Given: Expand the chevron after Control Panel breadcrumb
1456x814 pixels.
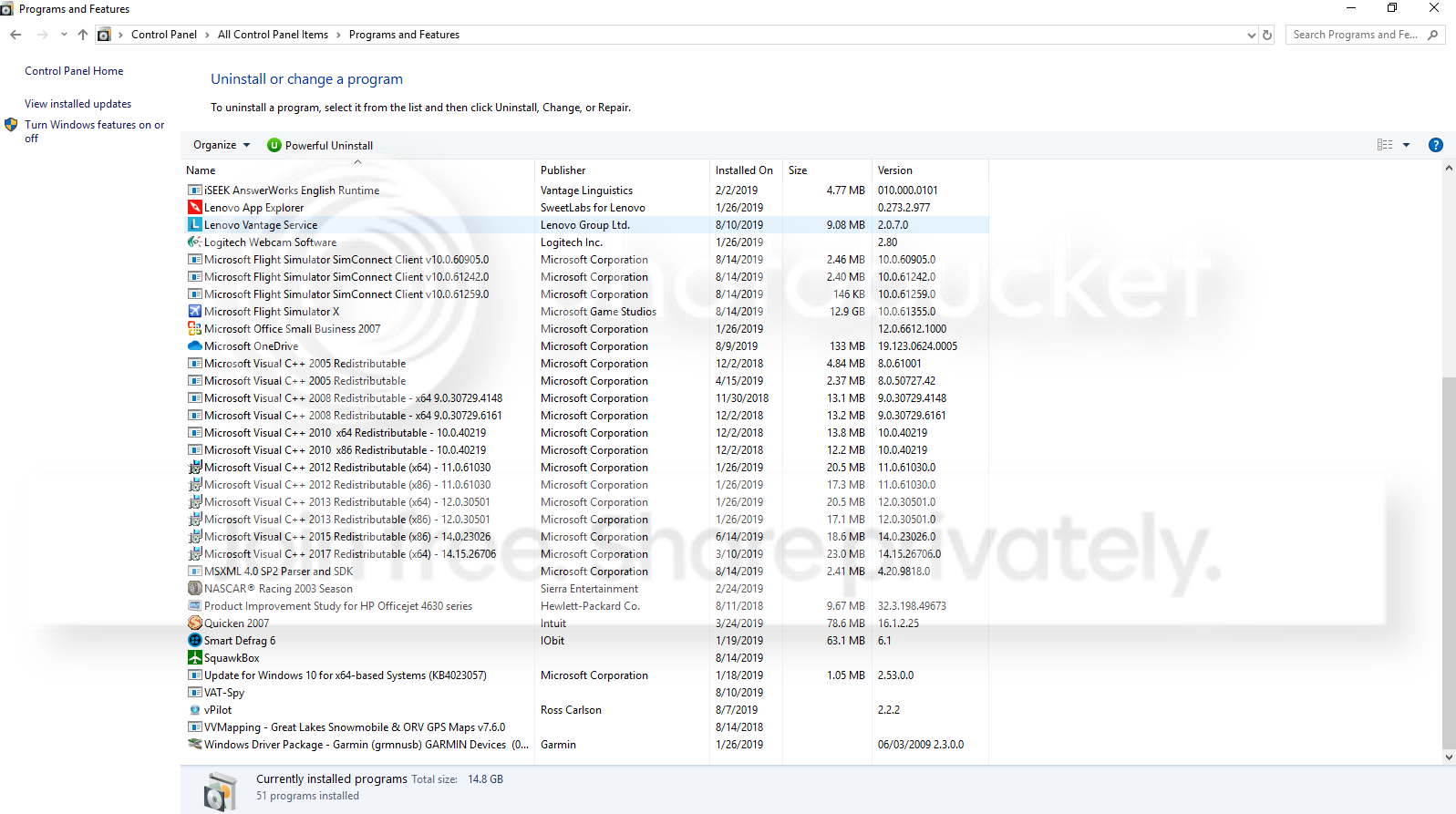Looking at the screenshot, I should click(x=207, y=35).
